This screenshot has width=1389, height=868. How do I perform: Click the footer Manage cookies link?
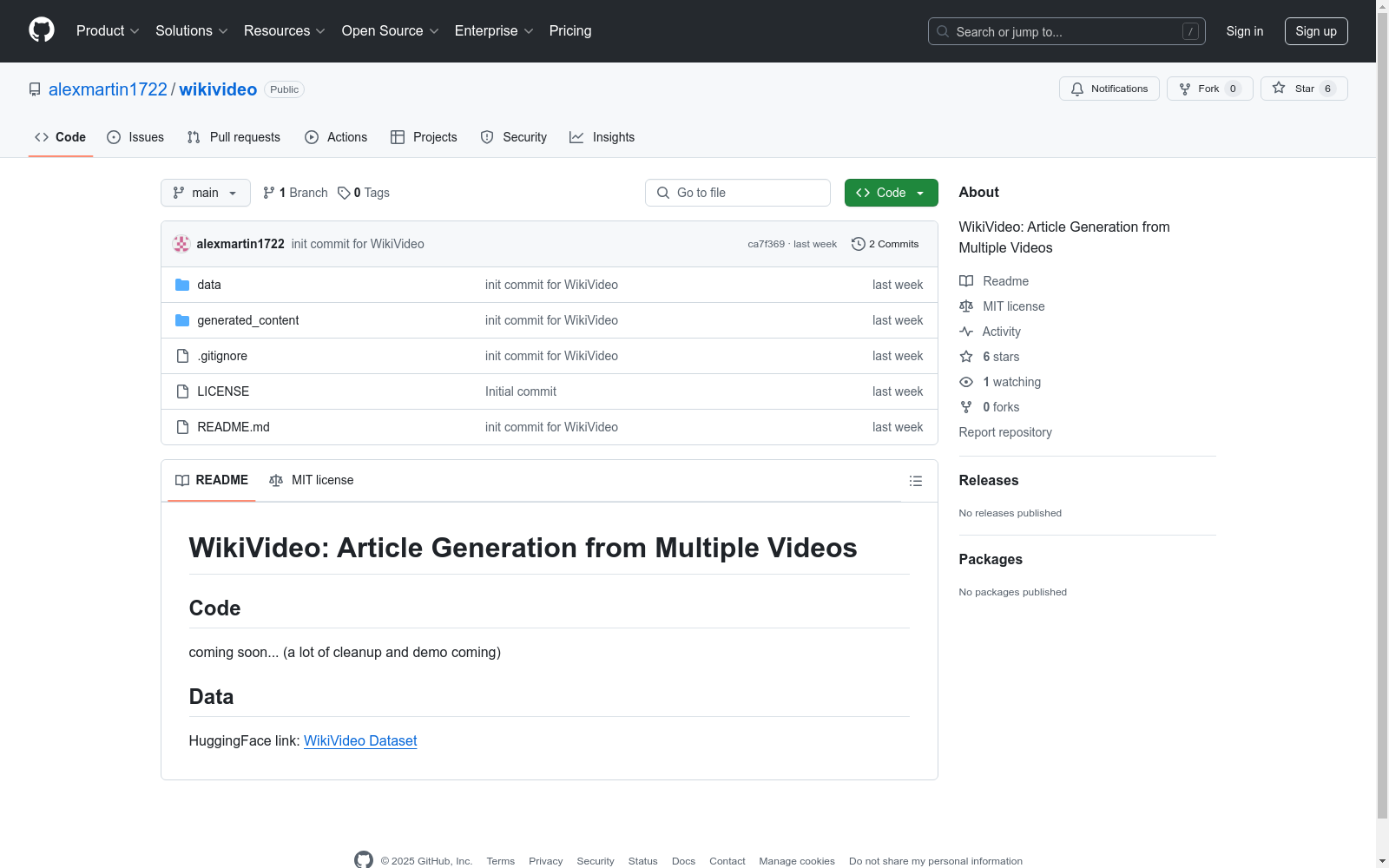coord(797,861)
